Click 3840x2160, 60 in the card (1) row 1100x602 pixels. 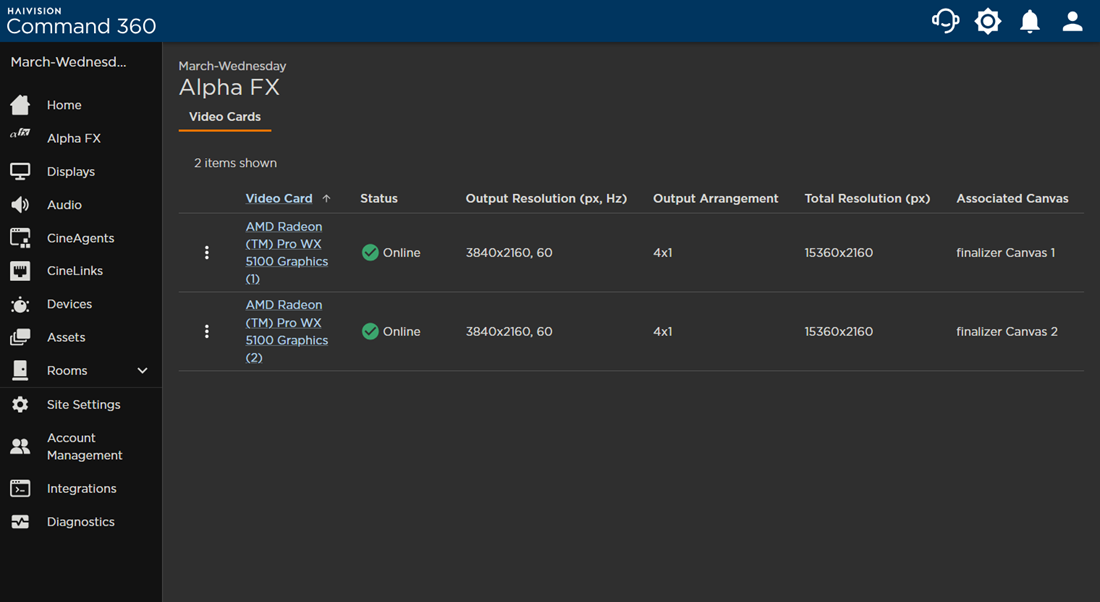[x=509, y=253]
